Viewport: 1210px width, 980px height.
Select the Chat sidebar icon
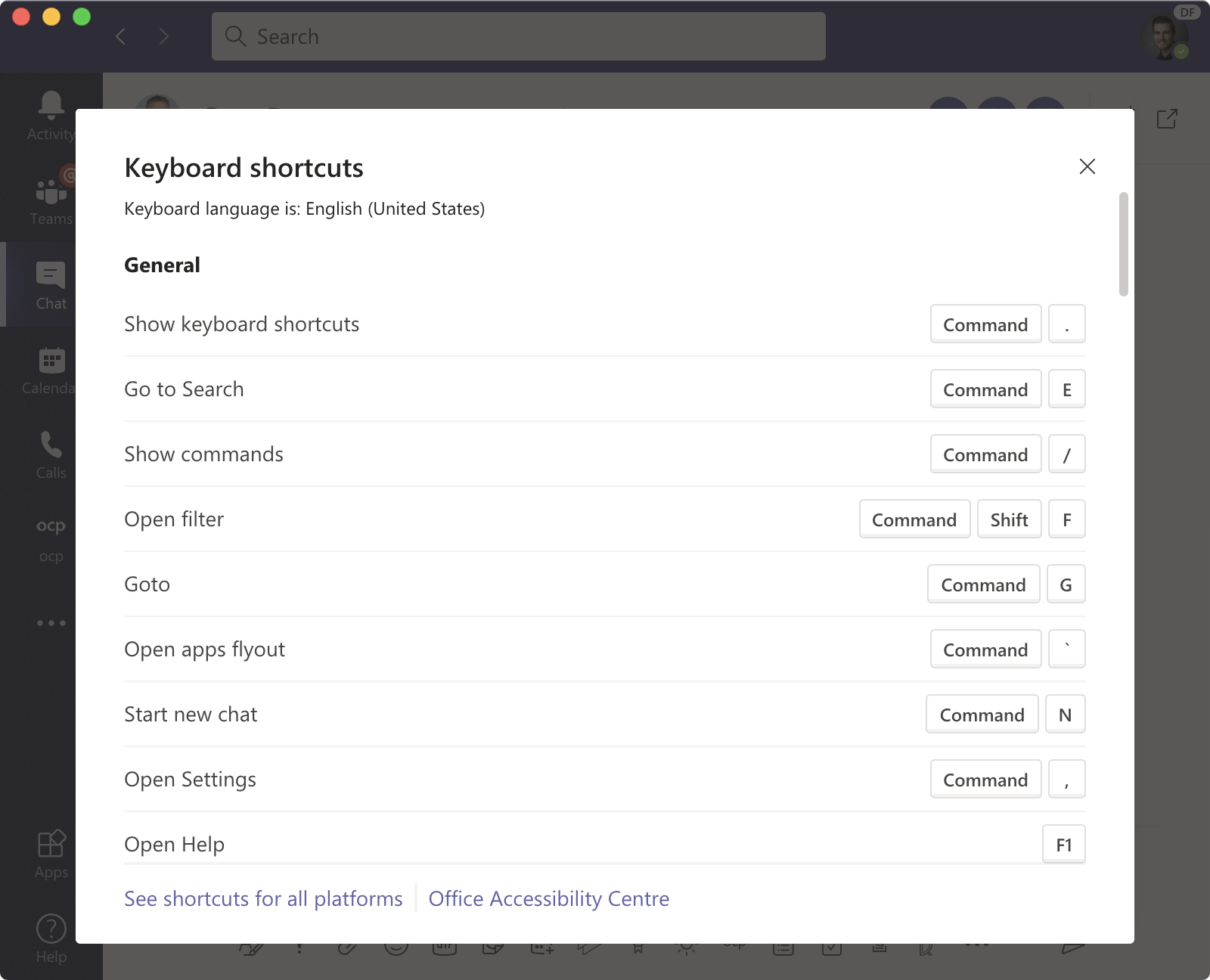click(x=51, y=284)
